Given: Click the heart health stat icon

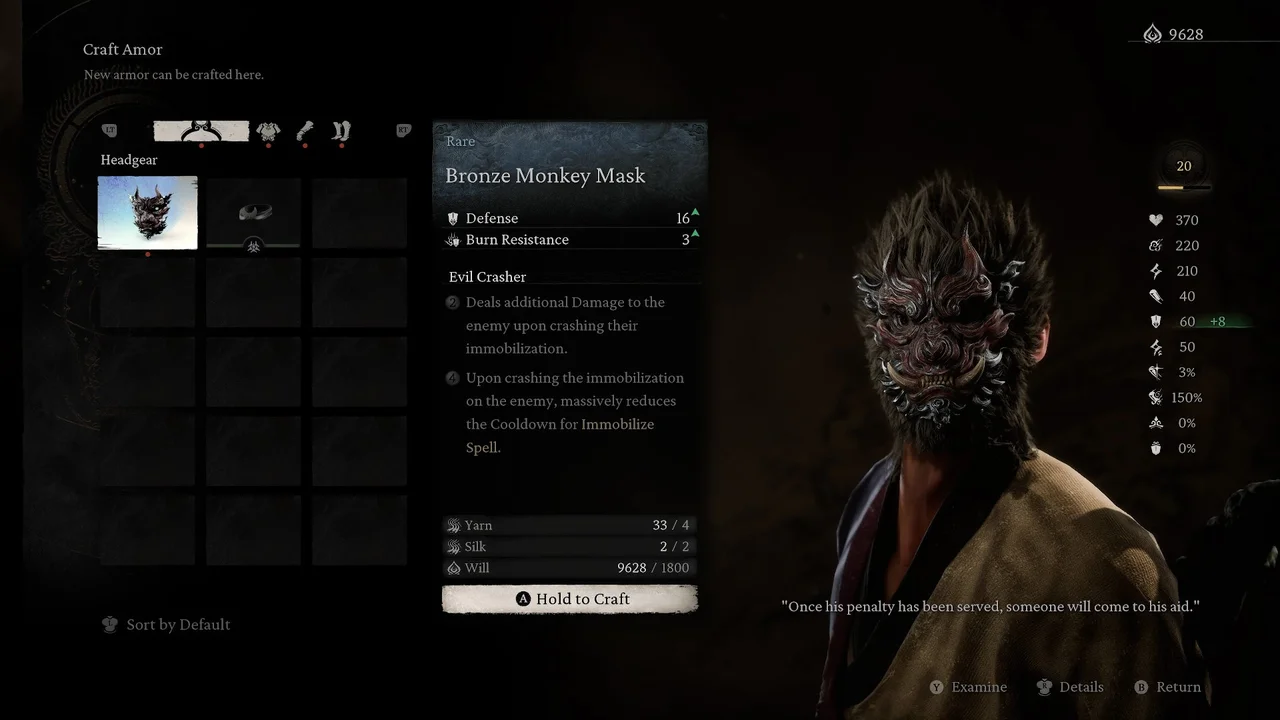Looking at the screenshot, I should click(1156, 220).
